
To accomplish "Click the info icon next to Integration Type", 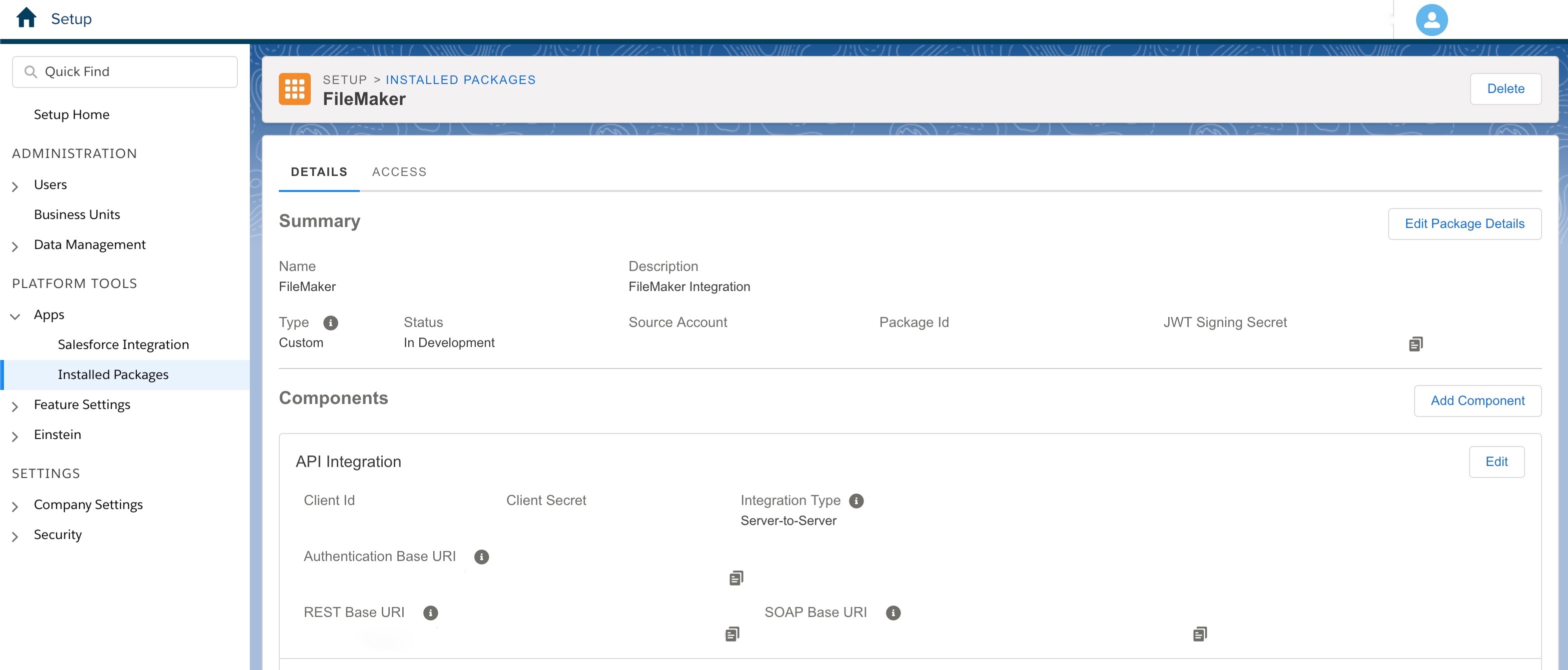I will coord(856,500).
